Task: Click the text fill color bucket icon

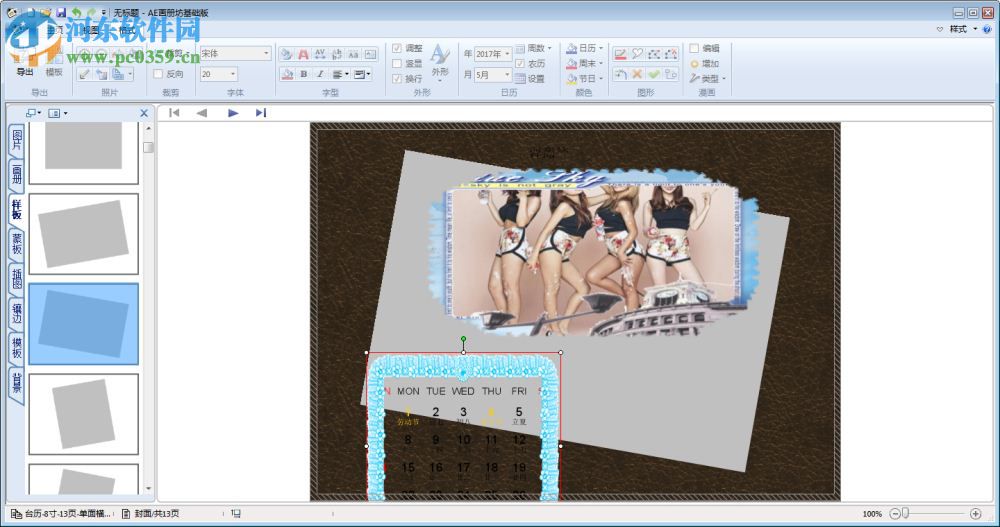Action: click(x=287, y=75)
